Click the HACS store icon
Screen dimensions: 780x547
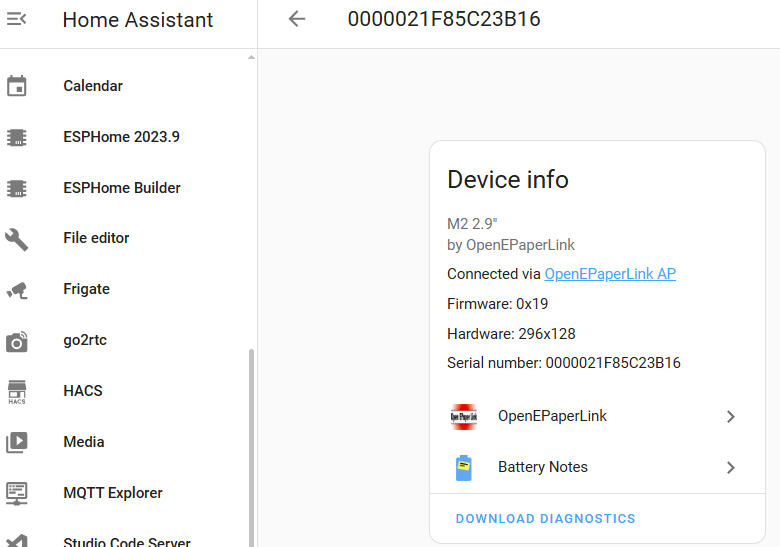click(16, 392)
